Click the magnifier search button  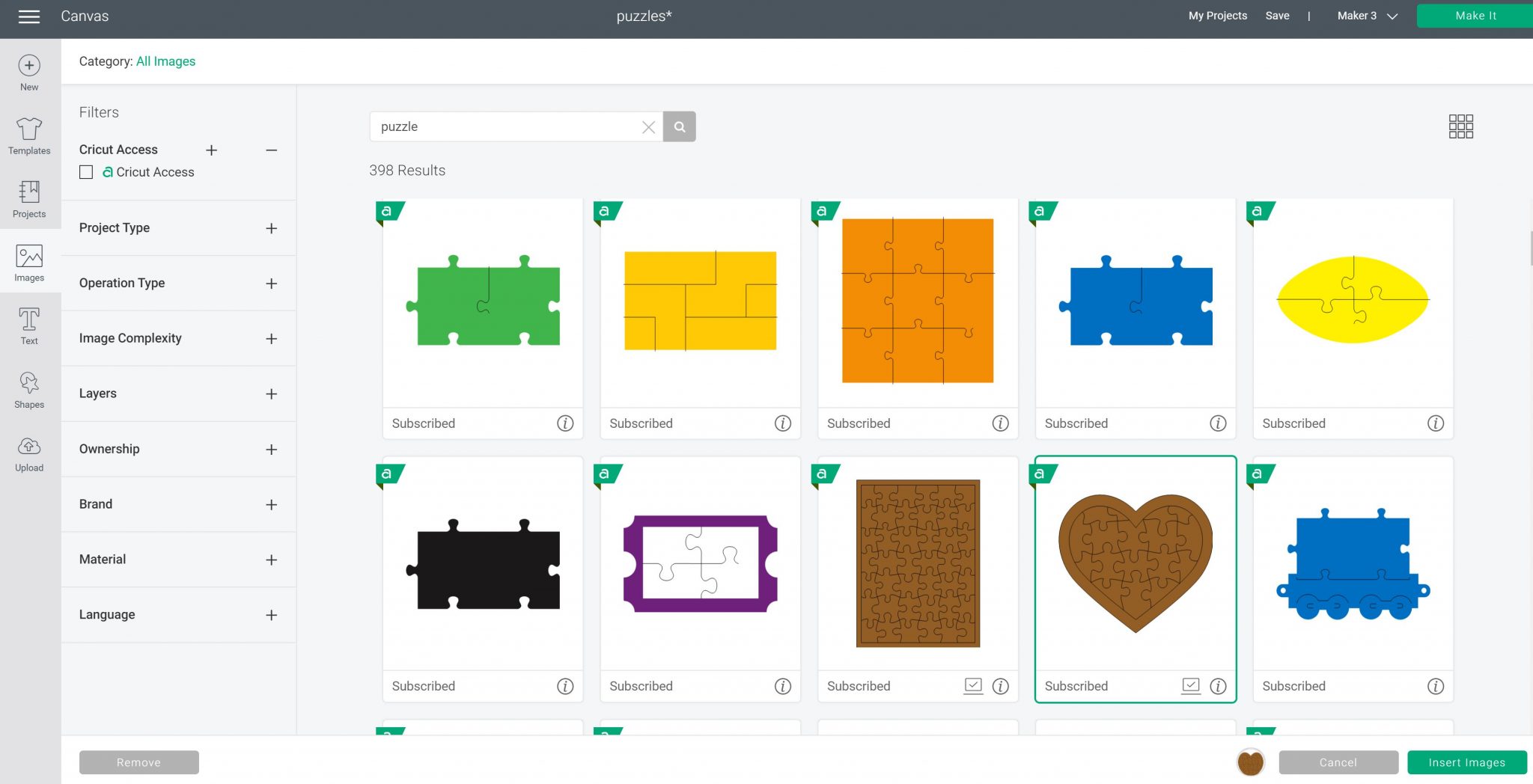click(679, 127)
